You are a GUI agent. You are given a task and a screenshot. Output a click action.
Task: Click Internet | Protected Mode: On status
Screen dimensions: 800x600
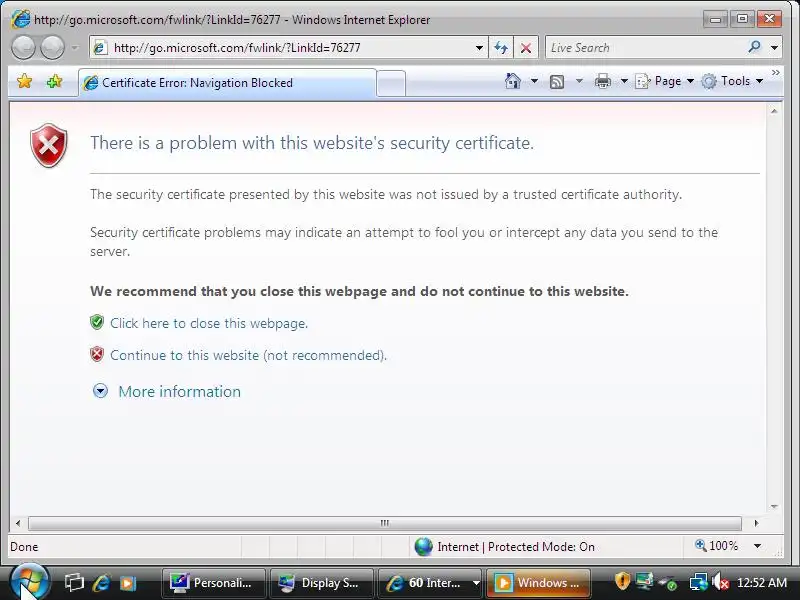(504, 547)
